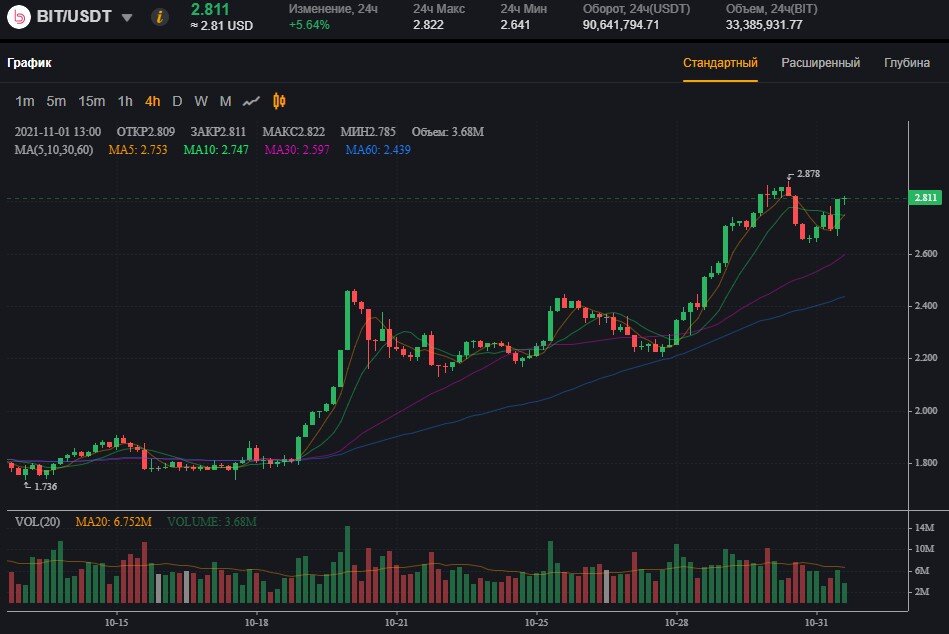Screen dimensions: 949x634
Task: Switch to the Расширенный chart tab
Action: [820, 63]
